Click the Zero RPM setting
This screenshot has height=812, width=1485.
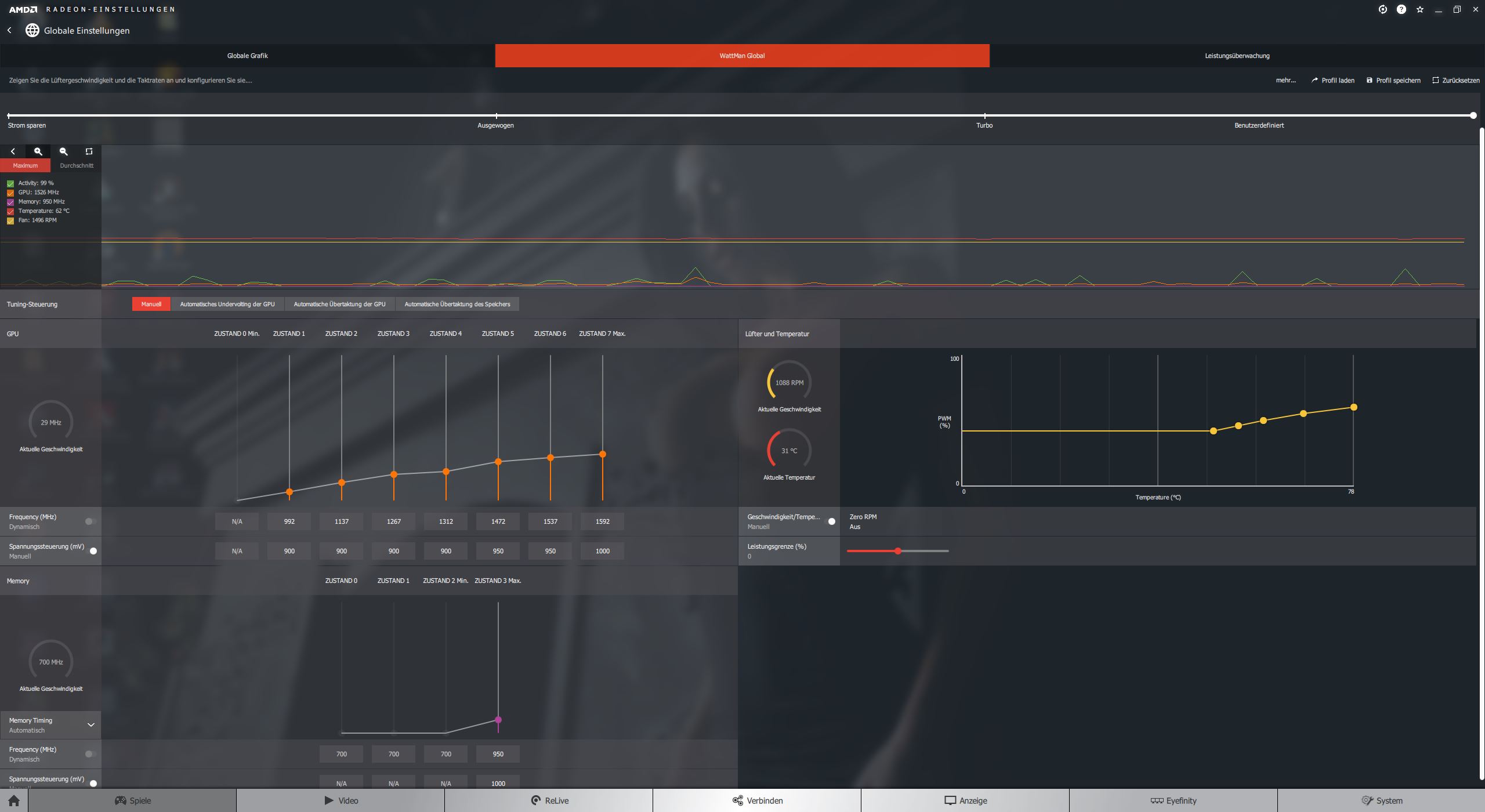(863, 521)
